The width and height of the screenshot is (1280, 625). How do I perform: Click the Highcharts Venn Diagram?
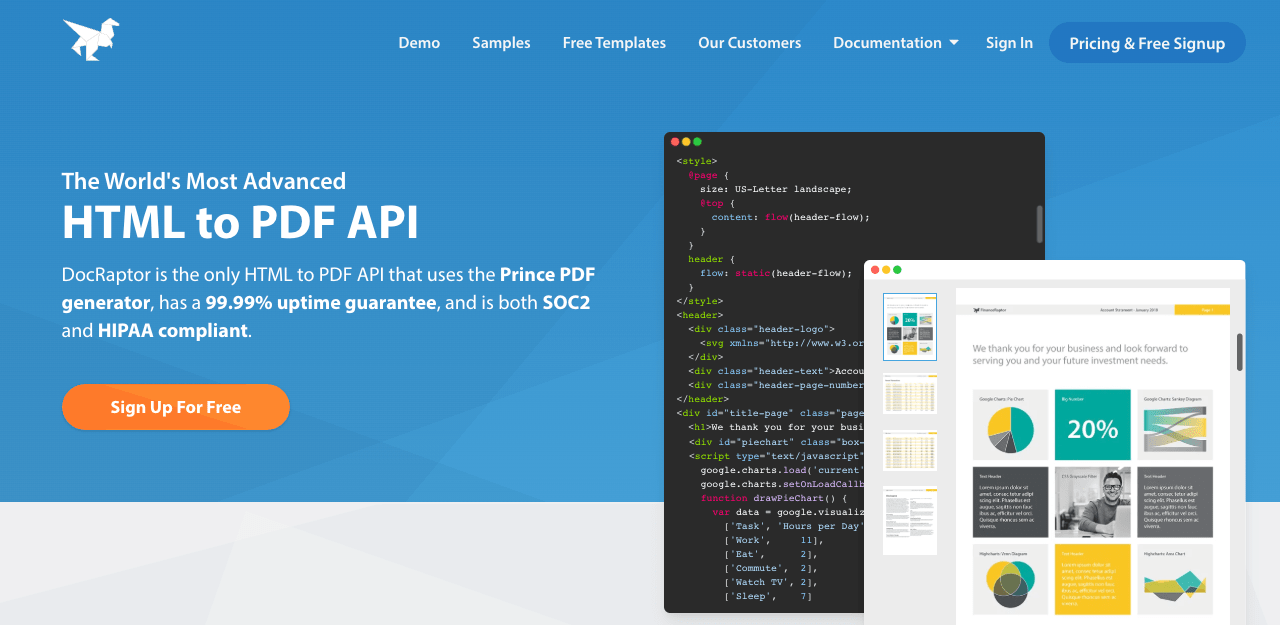pos(1010,578)
